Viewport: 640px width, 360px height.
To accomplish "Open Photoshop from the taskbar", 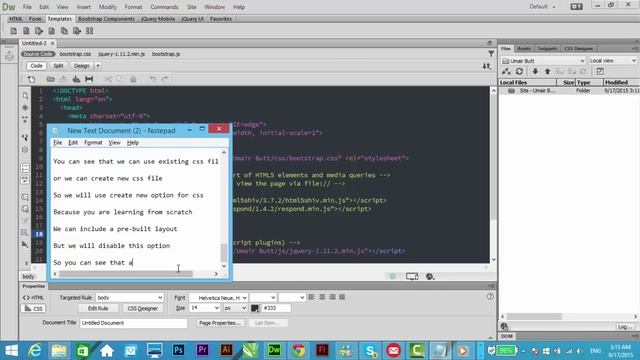I will tap(178, 350).
